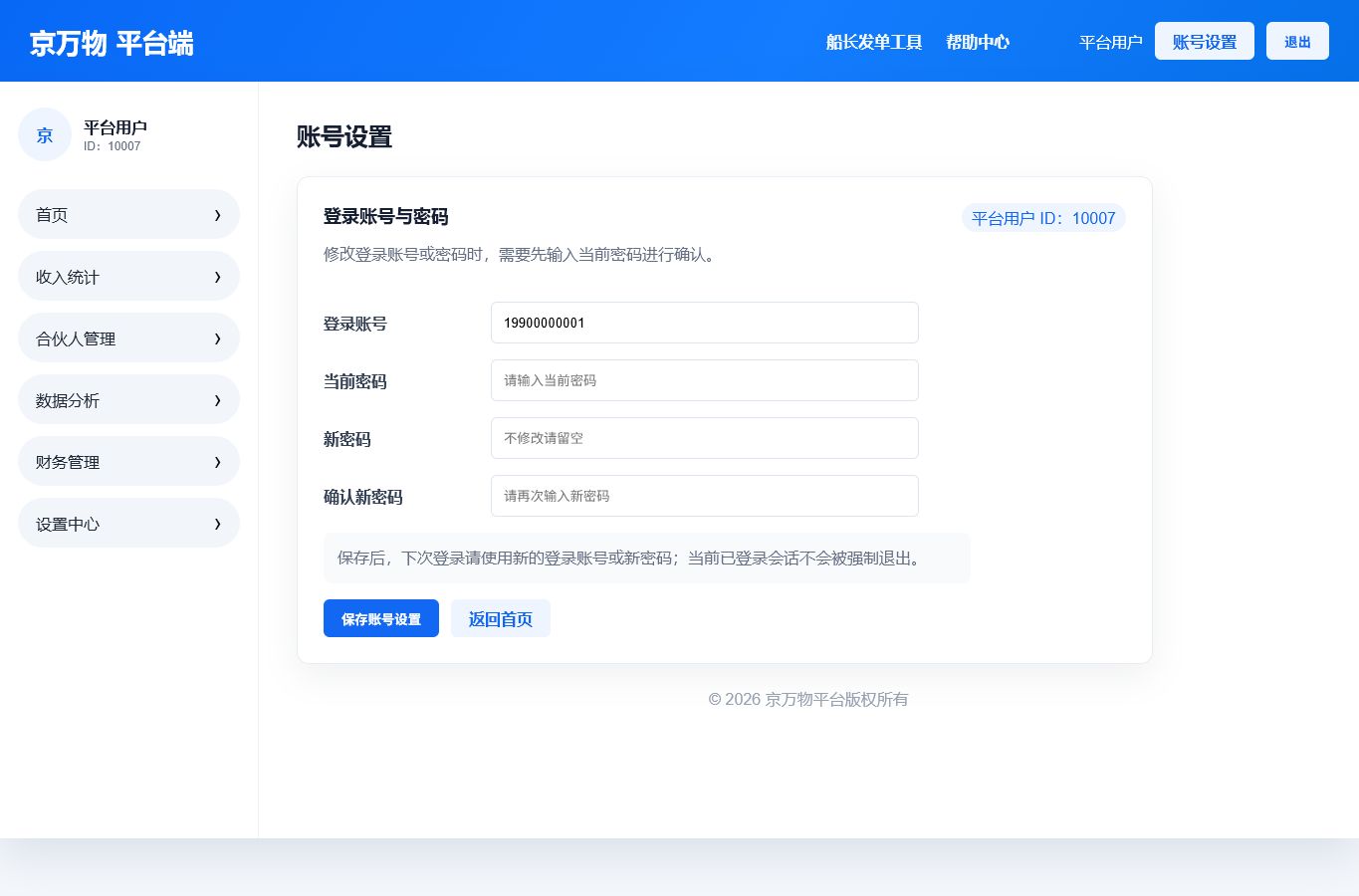Click the sidebar ID：10007 text
The height and width of the screenshot is (896, 1359).
click(x=113, y=146)
